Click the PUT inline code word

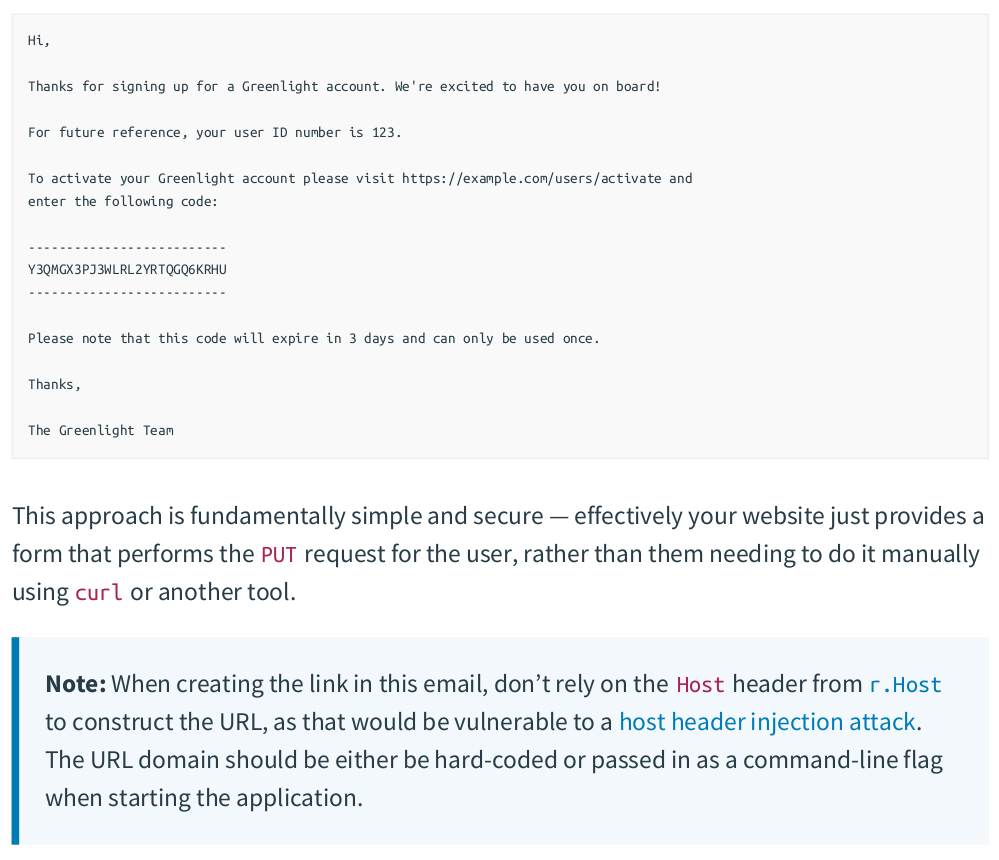(x=277, y=555)
